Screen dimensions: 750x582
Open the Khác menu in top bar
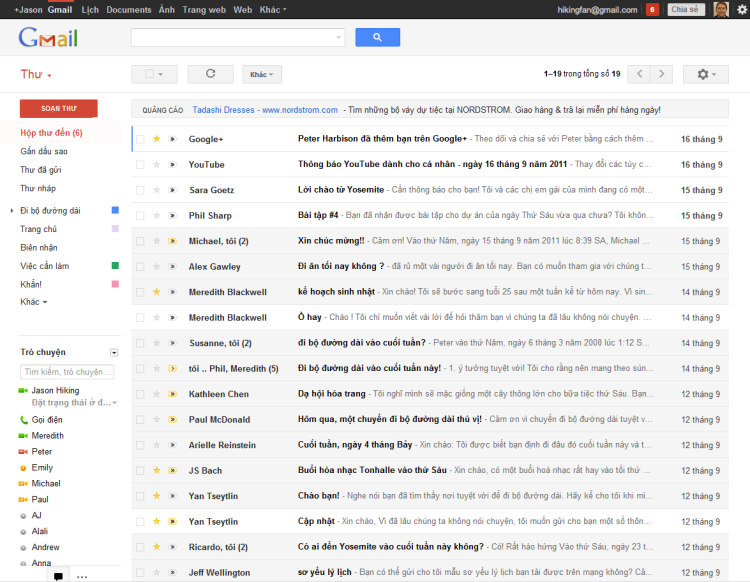pyautogui.click(x=273, y=10)
